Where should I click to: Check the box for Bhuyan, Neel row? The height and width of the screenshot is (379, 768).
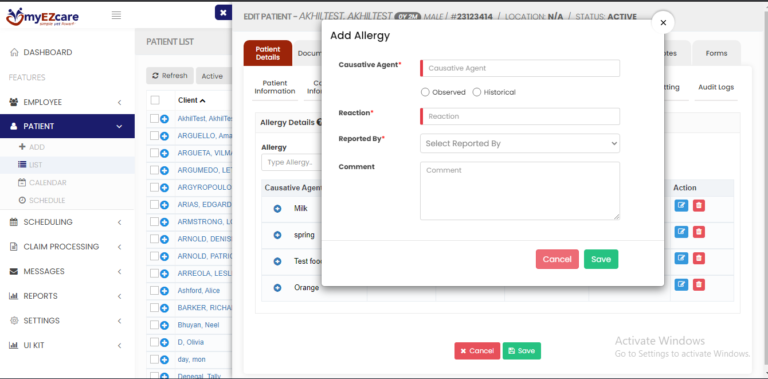(x=154, y=325)
